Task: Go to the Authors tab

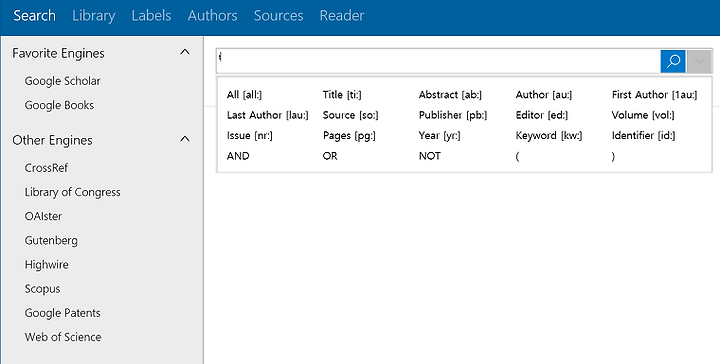Action: click(x=212, y=16)
